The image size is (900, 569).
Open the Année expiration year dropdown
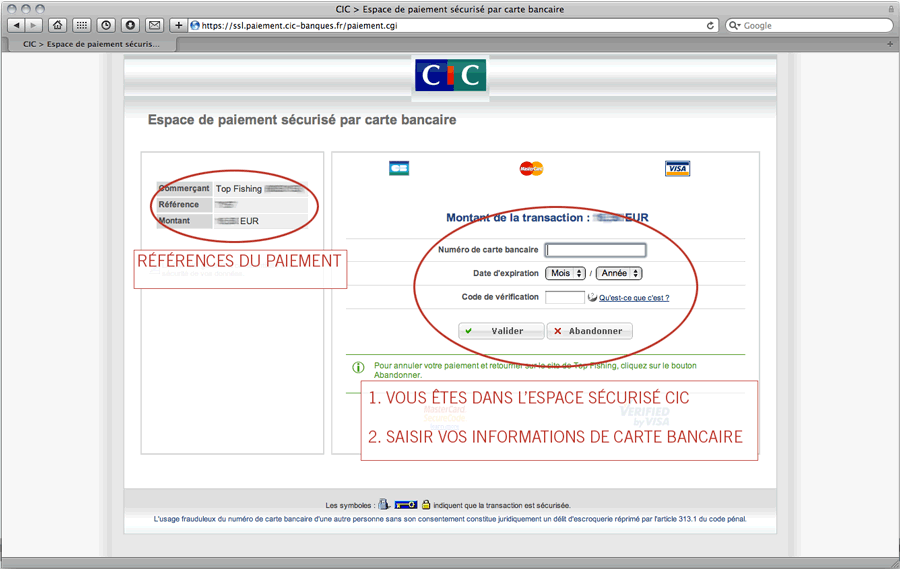coord(619,273)
